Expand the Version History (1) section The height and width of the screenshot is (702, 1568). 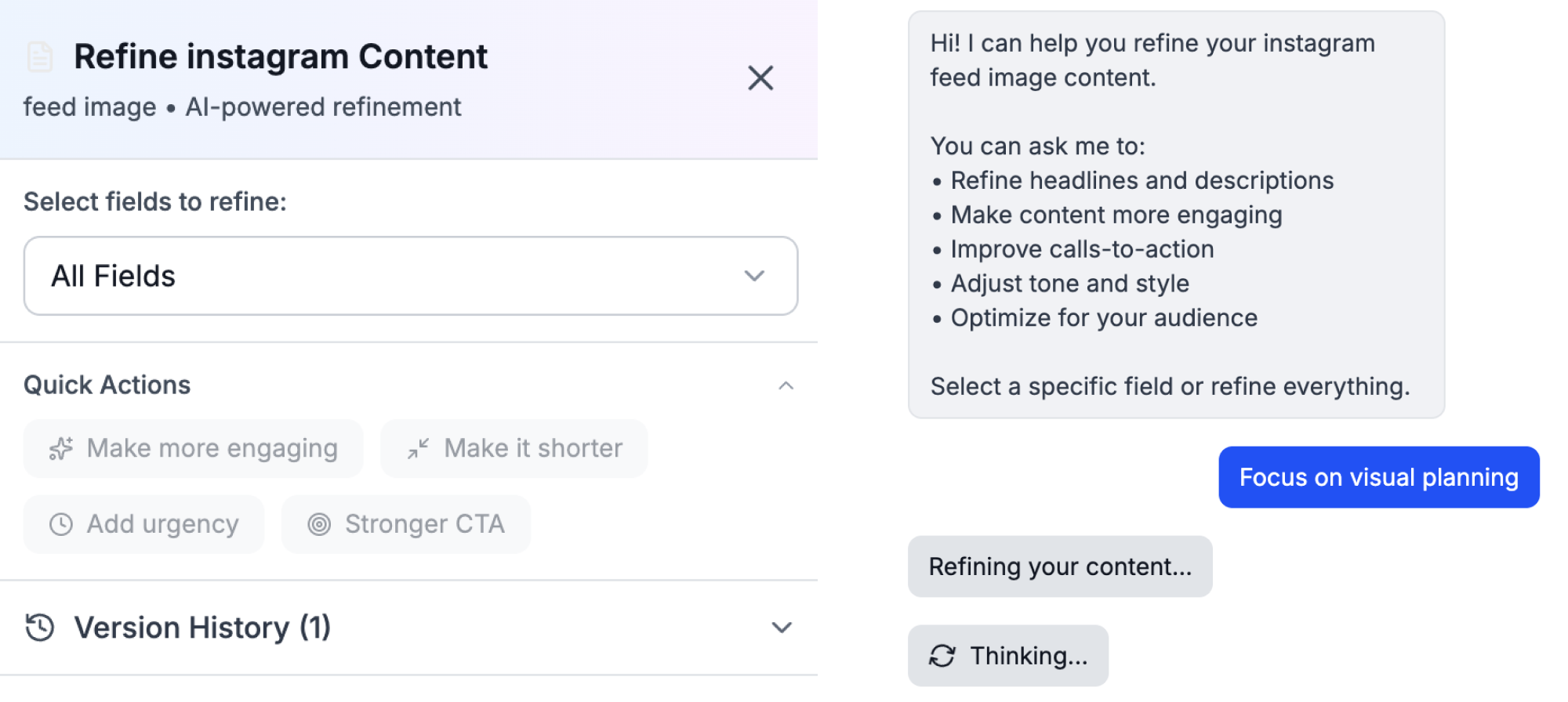pyautogui.click(x=202, y=628)
